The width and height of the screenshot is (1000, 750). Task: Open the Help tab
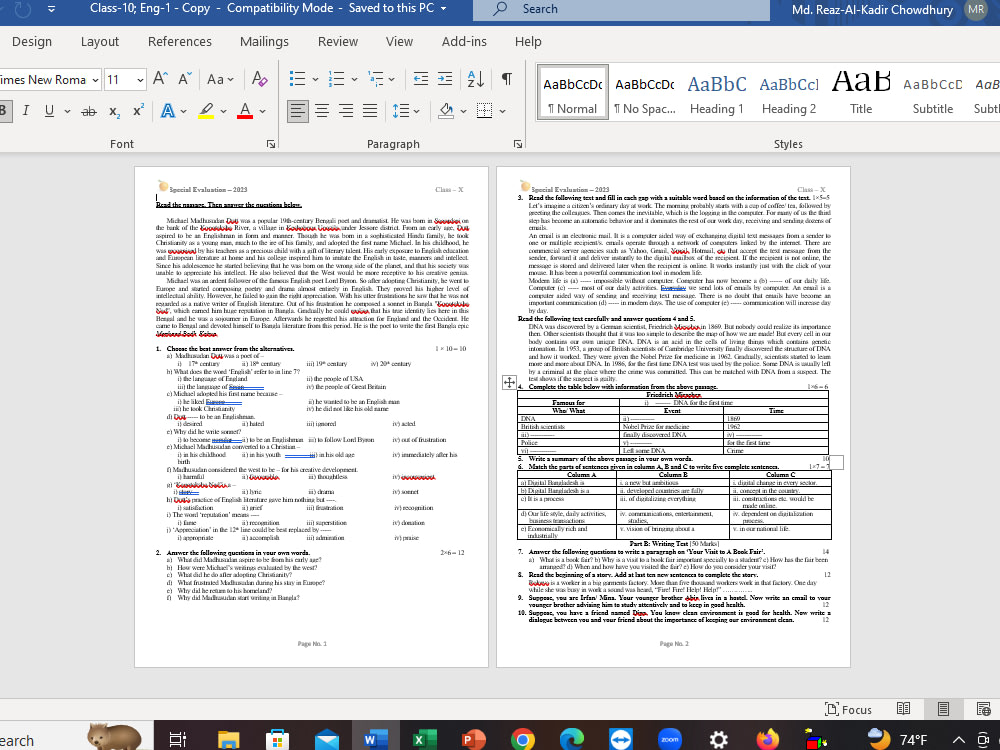528,41
